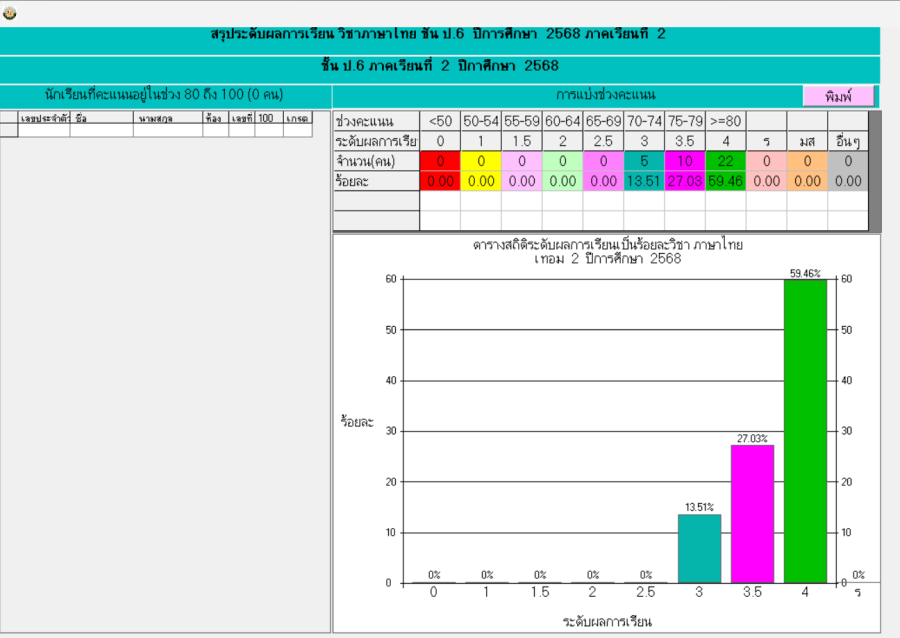Click the vertical scrollbar beside the grade table
The image size is (900, 638).
tap(875, 170)
